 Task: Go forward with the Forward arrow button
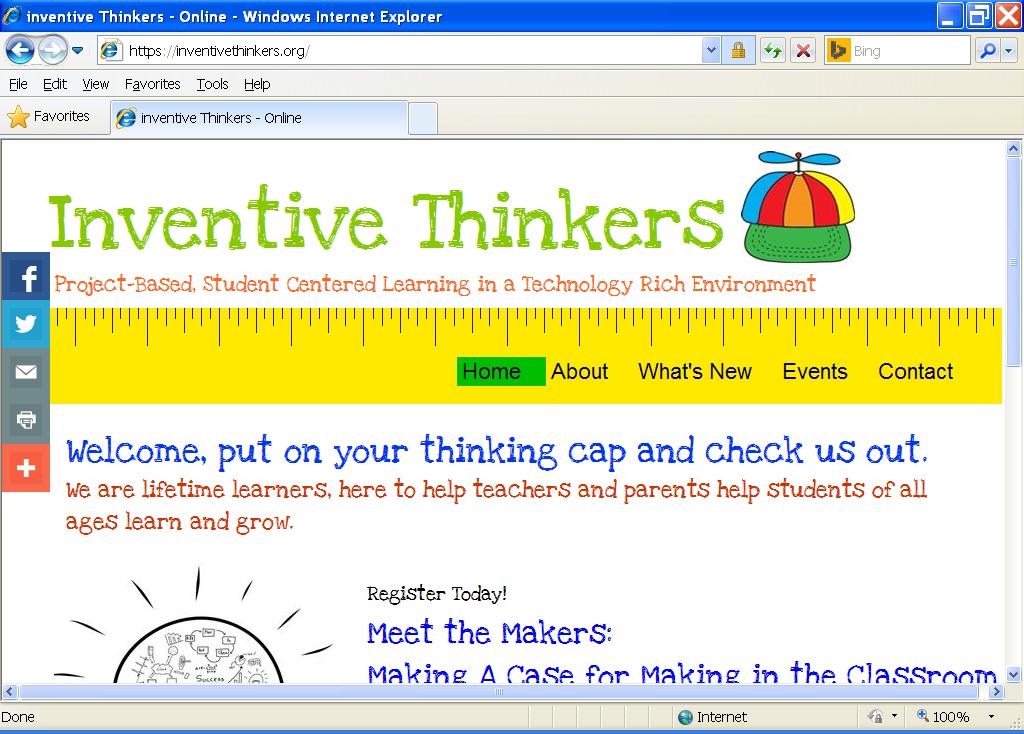(53, 50)
